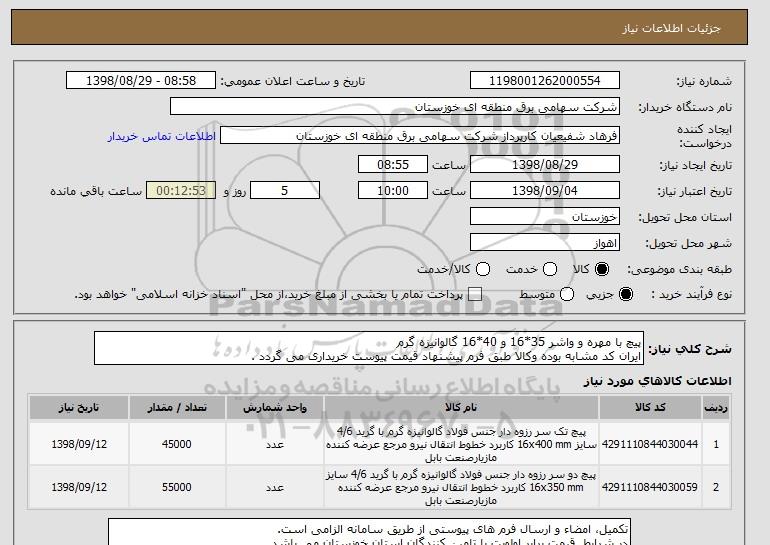Toggle the اسناد خزانه اسلامی payment checkbox
The width and height of the screenshot is (770, 545).
tap(474, 294)
